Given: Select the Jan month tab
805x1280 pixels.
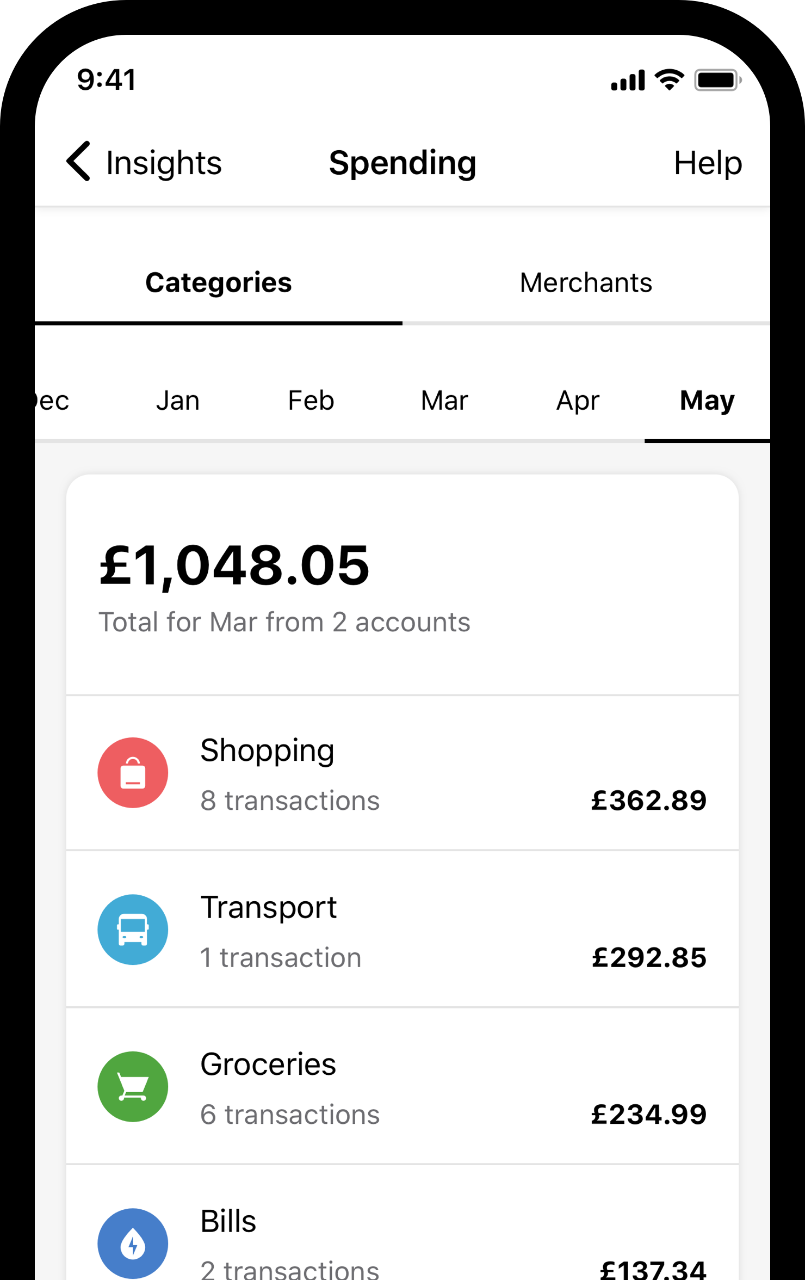Looking at the screenshot, I should pyautogui.click(x=178, y=401).
